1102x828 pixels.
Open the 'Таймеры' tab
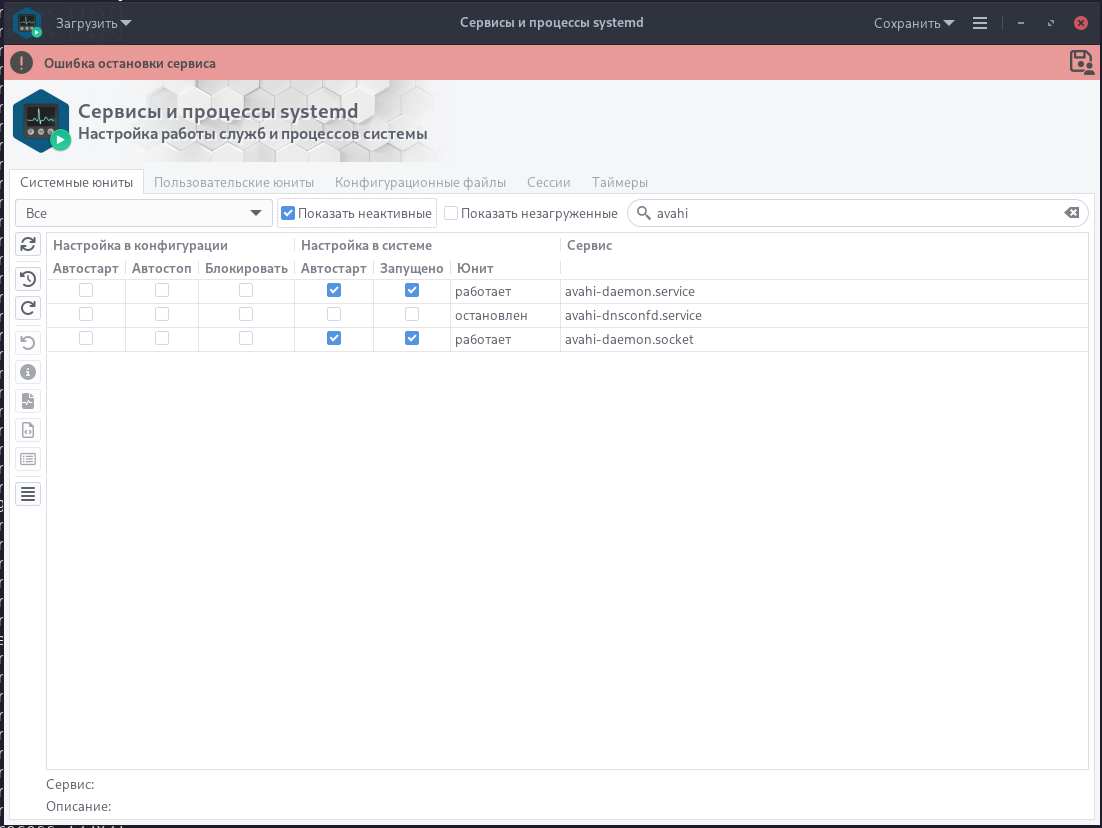click(x=619, y=182)
